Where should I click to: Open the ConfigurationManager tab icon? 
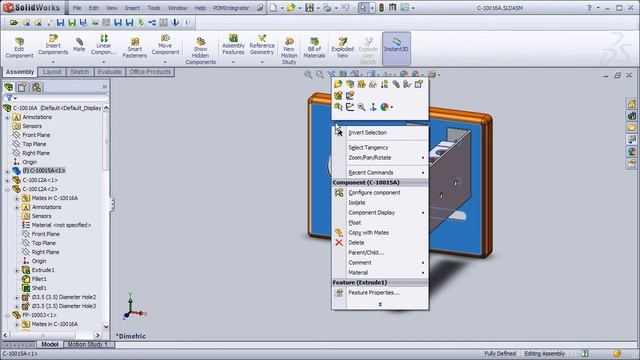(36, 87)
